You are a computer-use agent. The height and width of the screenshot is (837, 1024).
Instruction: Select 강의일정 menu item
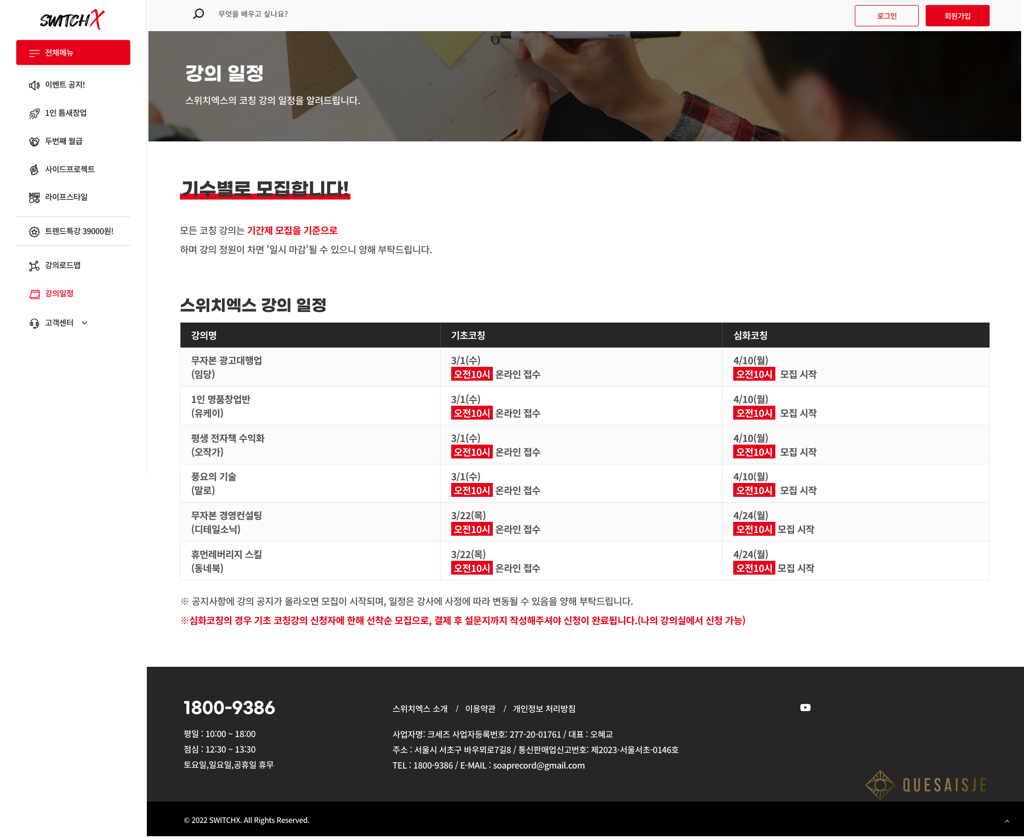[59, 294]
